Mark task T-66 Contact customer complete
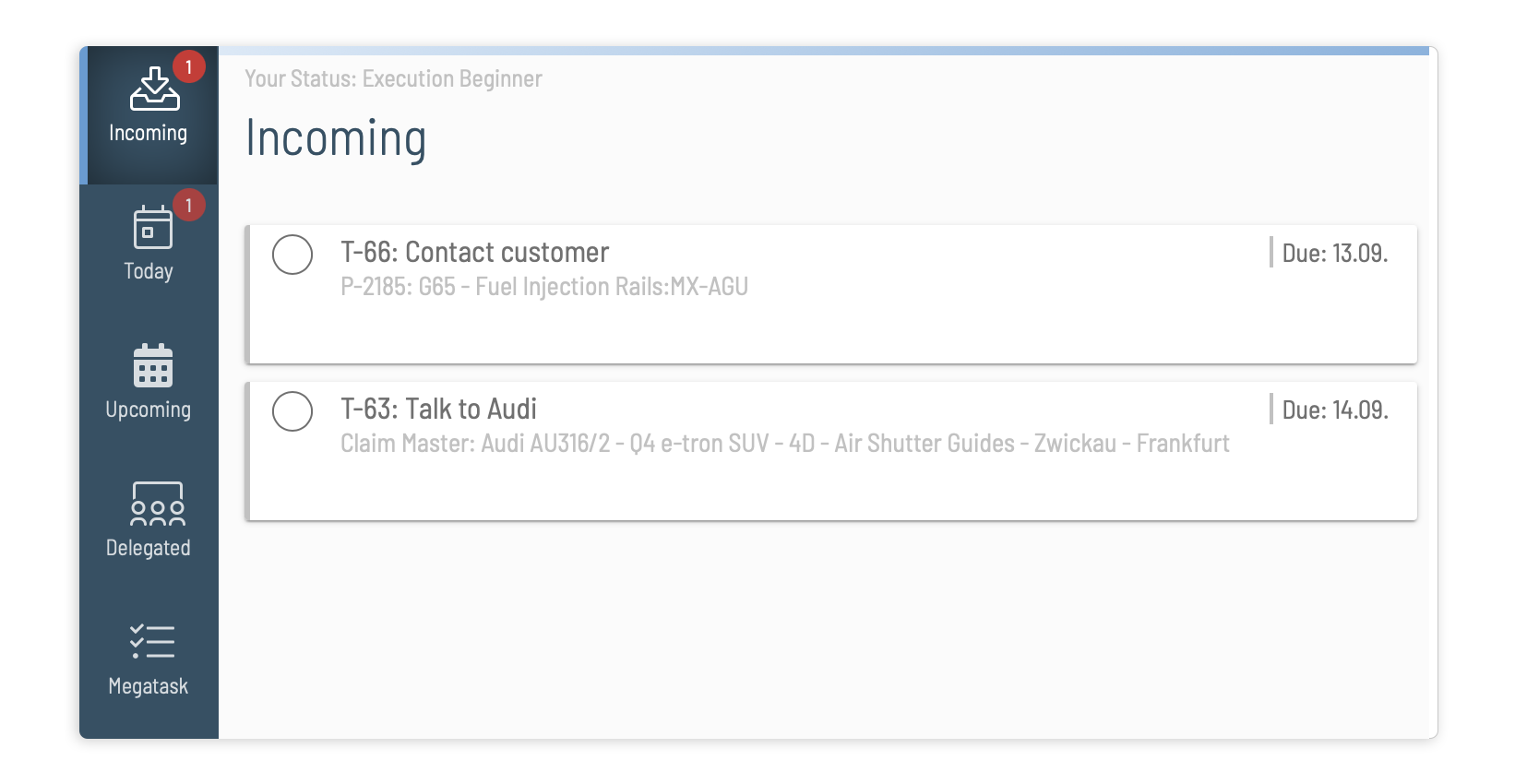 coord(292,255)
